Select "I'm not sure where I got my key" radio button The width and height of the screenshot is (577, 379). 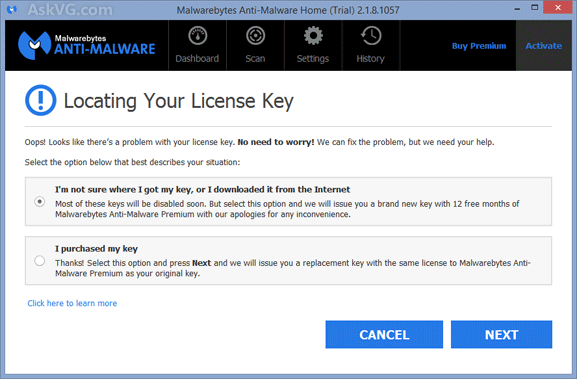(x=39, y=202)
